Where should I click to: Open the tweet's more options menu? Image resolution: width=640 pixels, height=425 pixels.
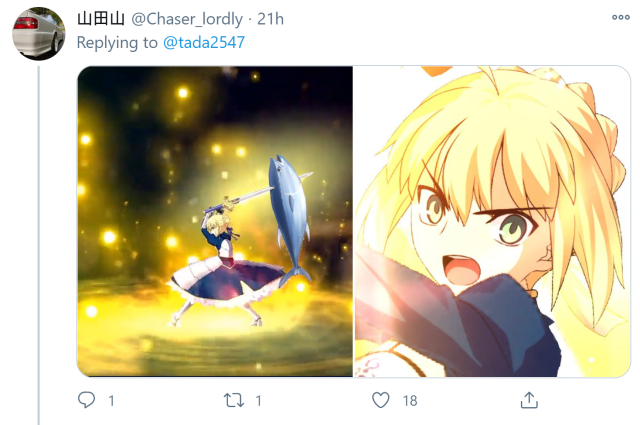point(620,17)
